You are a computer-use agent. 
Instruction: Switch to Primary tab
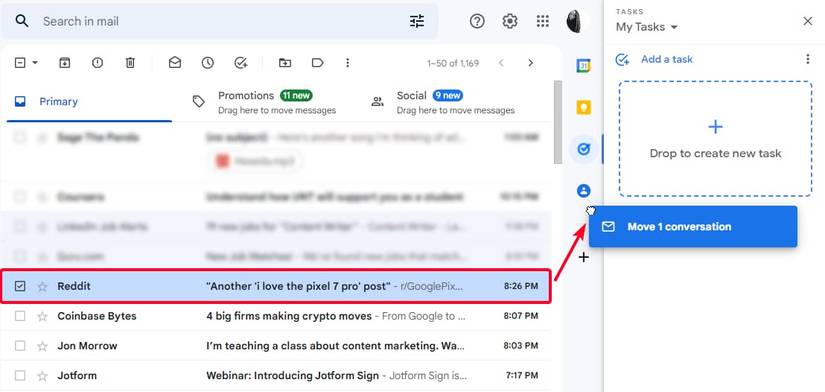point(89,102)
